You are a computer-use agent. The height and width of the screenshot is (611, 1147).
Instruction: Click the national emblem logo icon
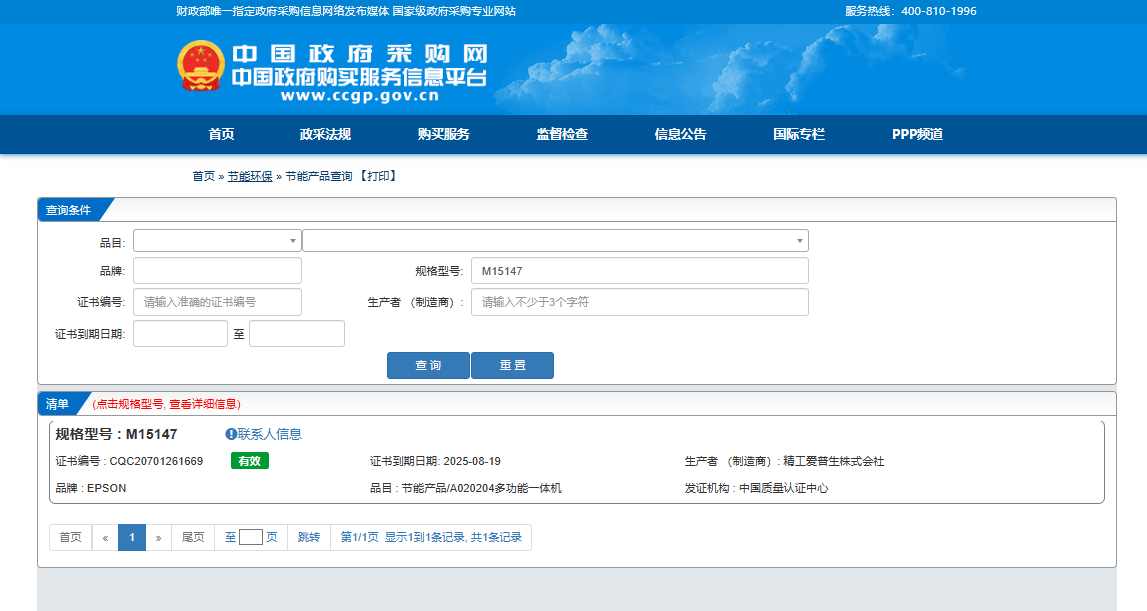pyautogui.click(x=200, y=67)
